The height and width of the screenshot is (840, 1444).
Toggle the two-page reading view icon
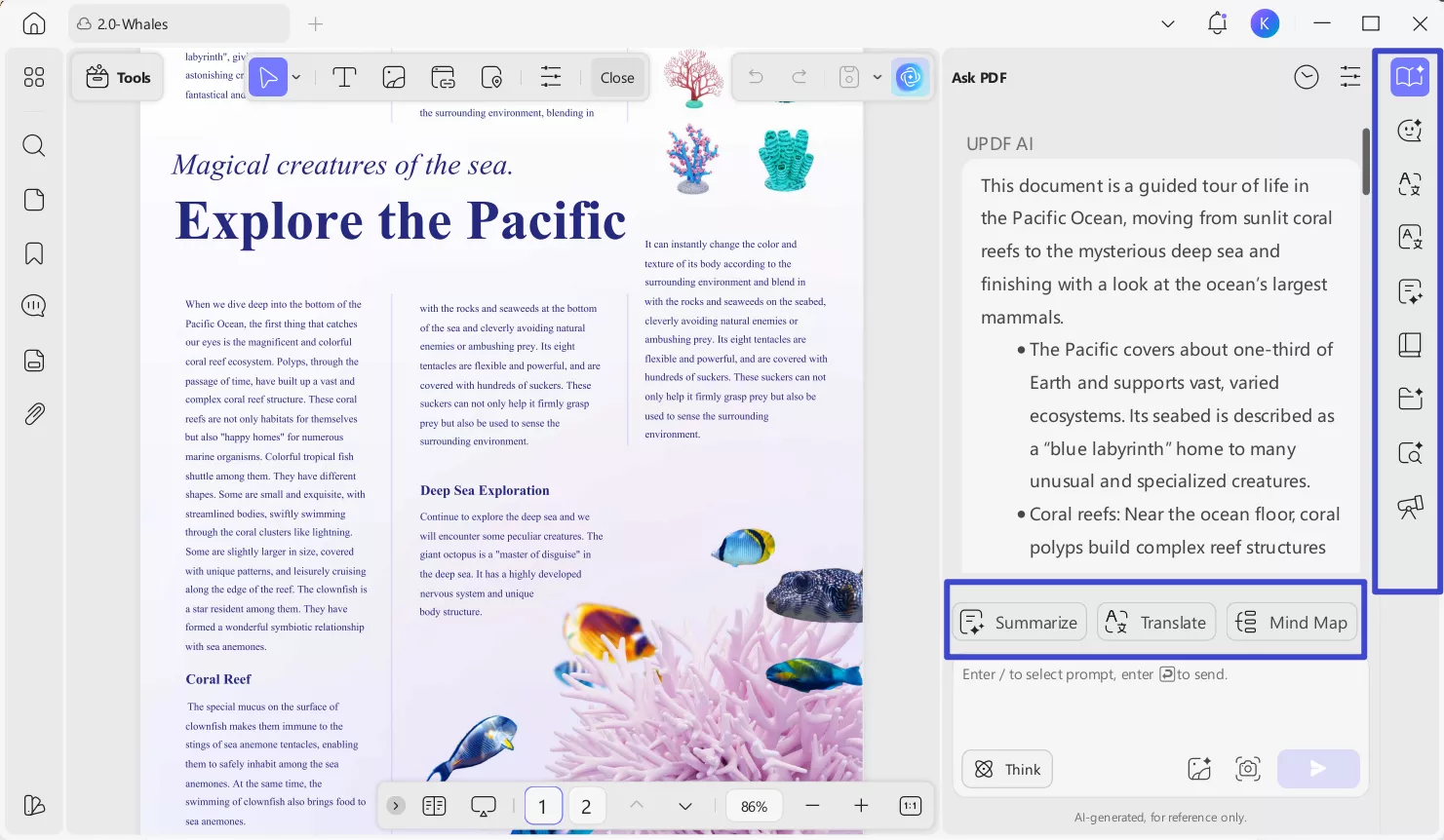434,806
